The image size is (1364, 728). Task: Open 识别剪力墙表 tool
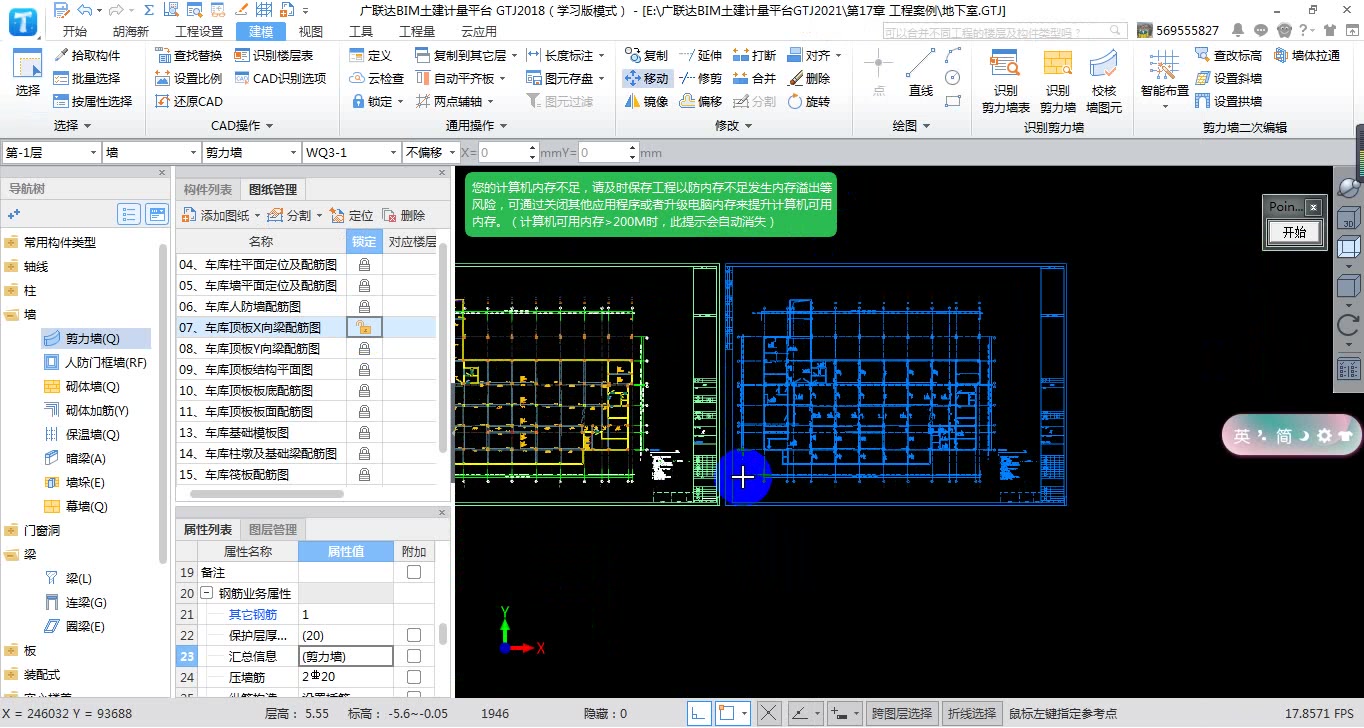(x=1005, y=80)
